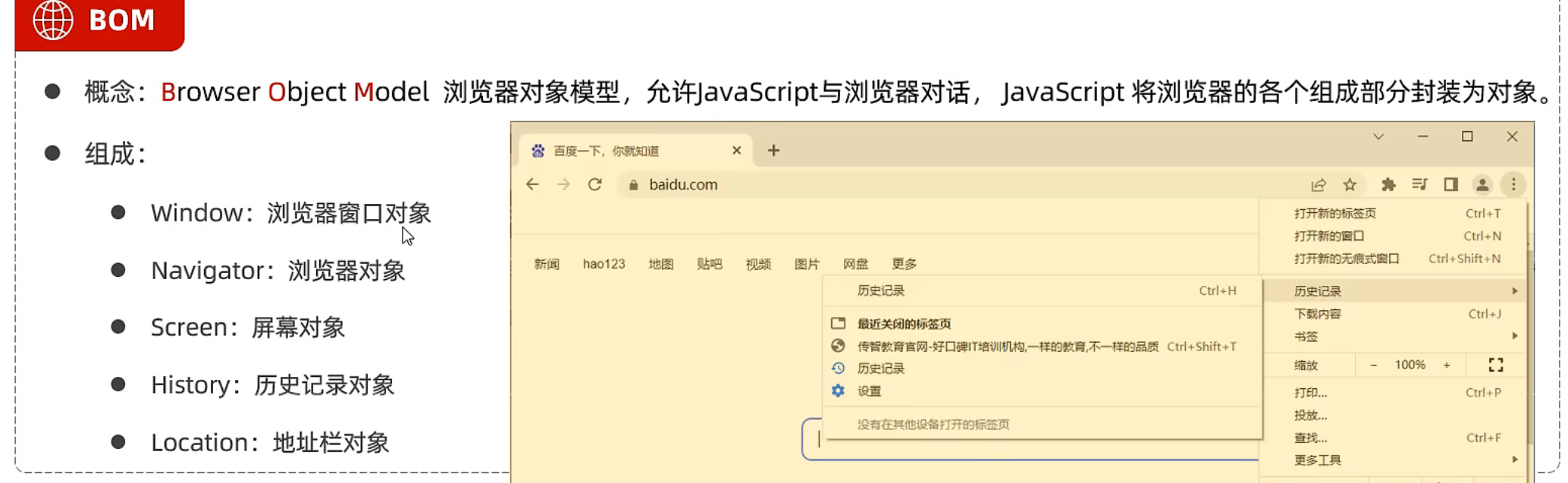Minimize the Chrome window
Screen dimensions: 1568x483
[1422, 136]
